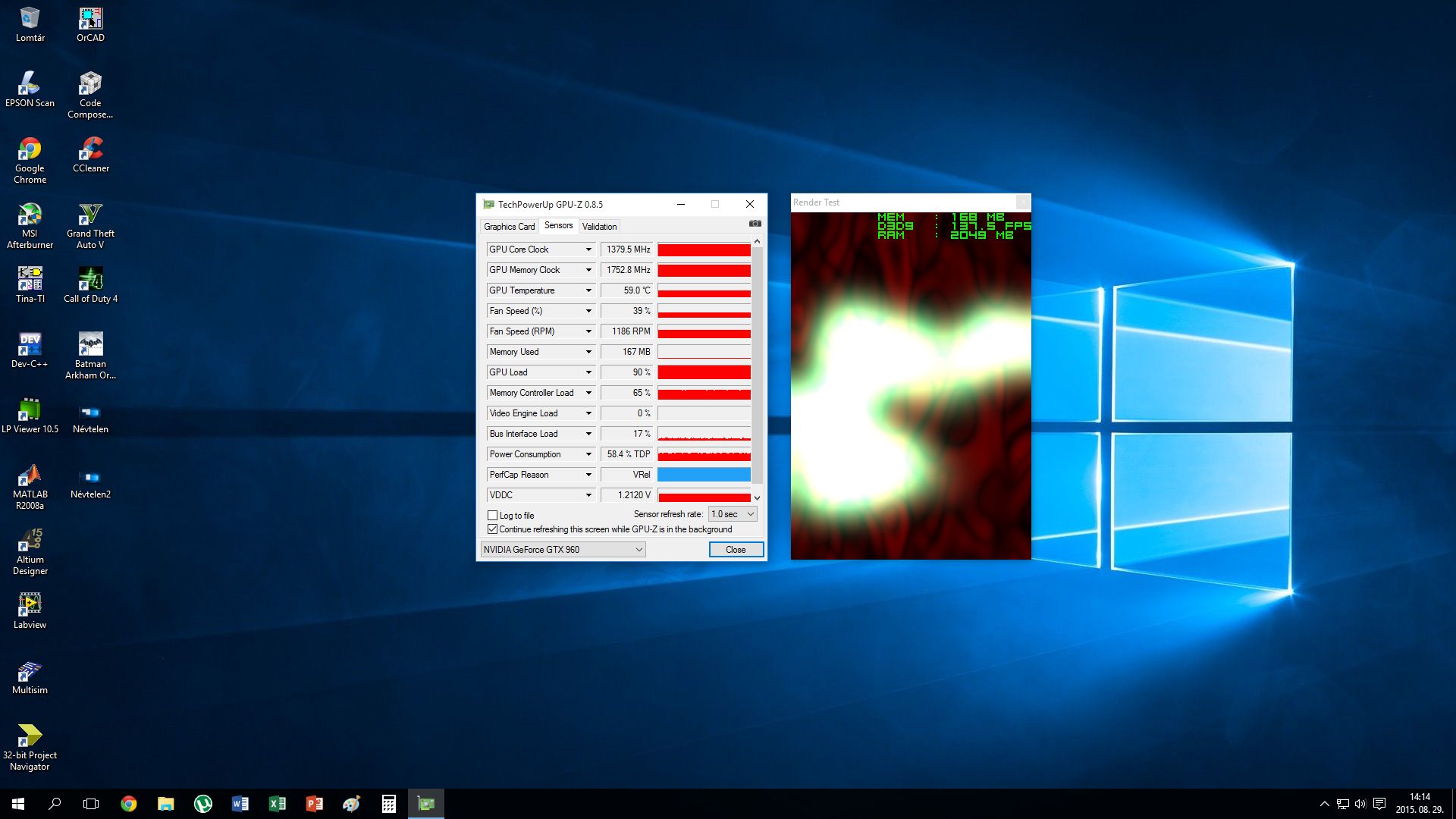Open the Sensor refresh rate dropdown
The width and height of the screenshot is (1456, 819).
733,514
